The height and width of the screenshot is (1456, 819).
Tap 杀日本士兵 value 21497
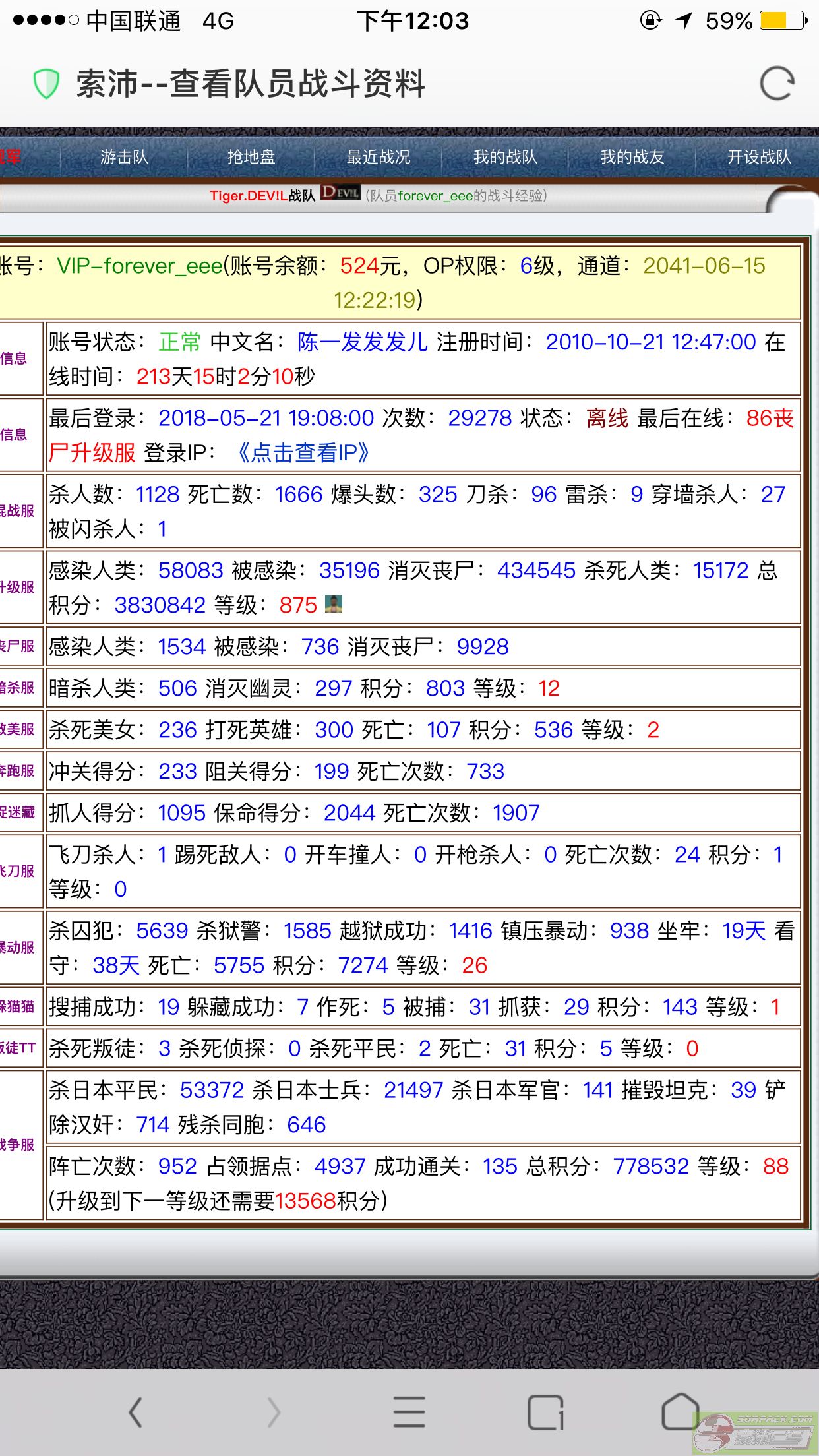(x=413, y=1089)
